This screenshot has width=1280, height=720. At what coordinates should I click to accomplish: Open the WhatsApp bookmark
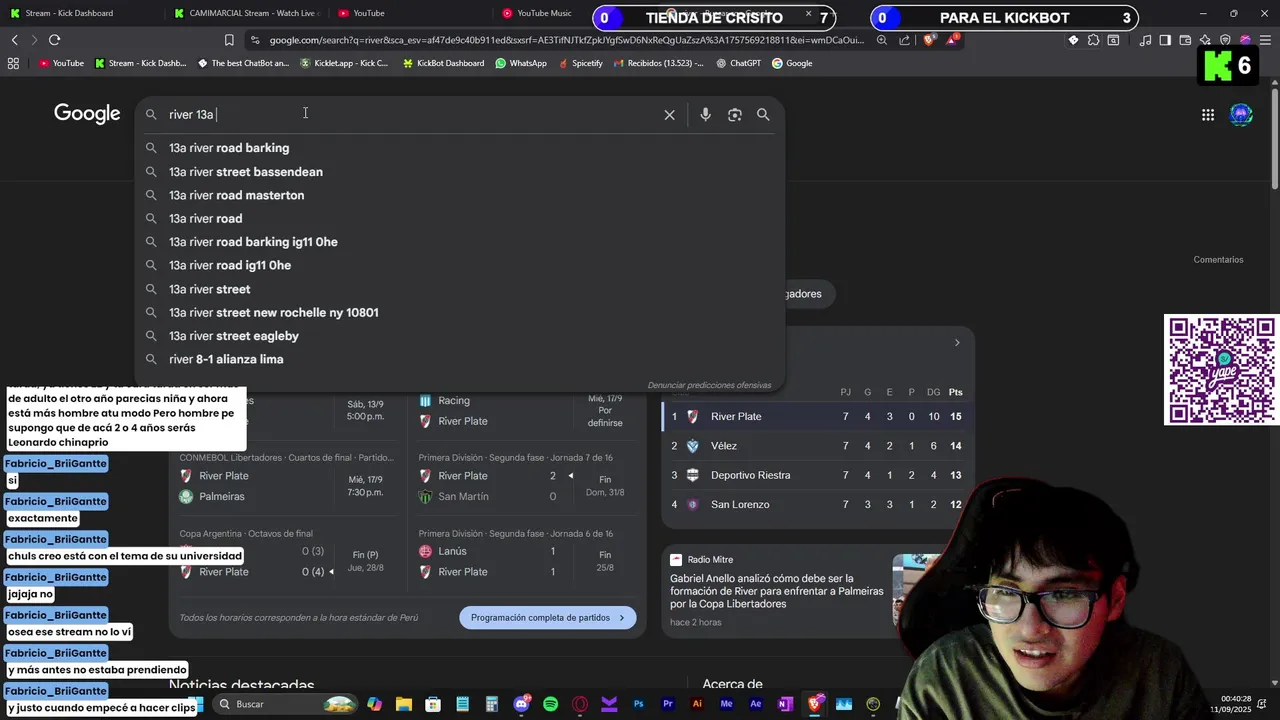tap(520, 63)
